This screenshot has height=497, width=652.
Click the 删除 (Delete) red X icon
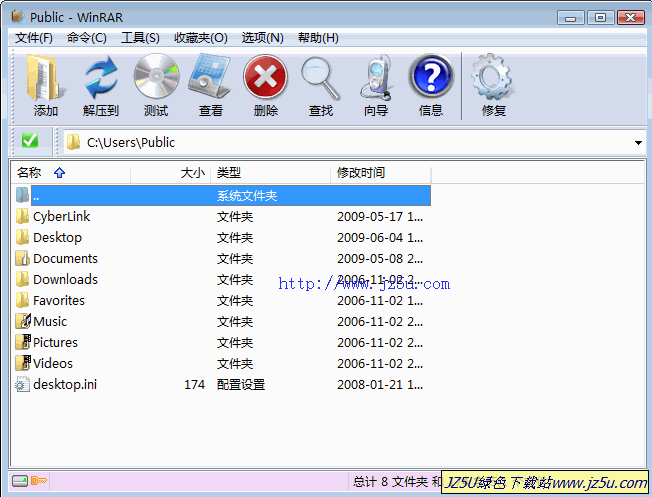pos(265,77)
